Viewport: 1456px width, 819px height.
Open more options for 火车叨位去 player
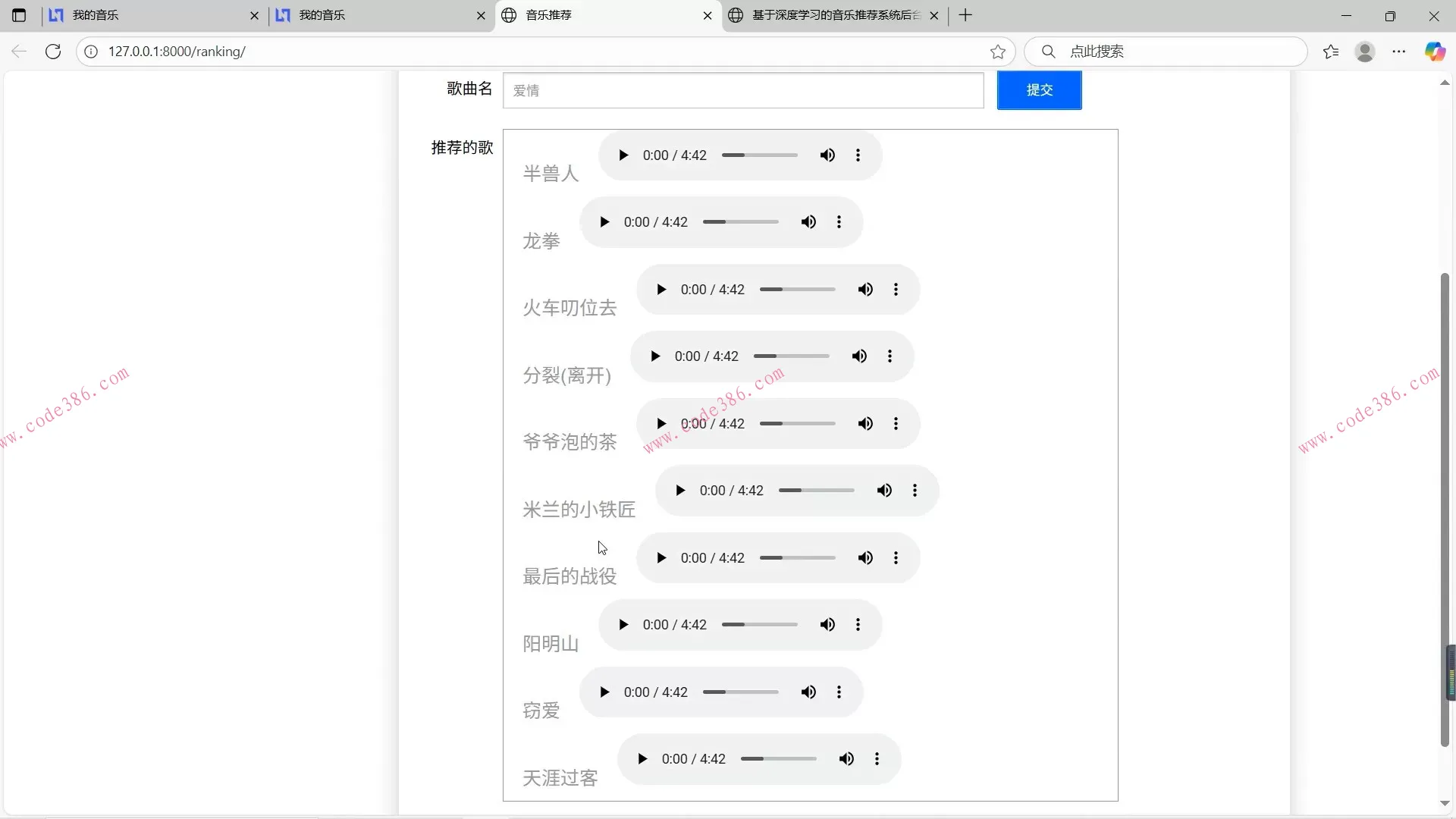[x=896, y=289]
